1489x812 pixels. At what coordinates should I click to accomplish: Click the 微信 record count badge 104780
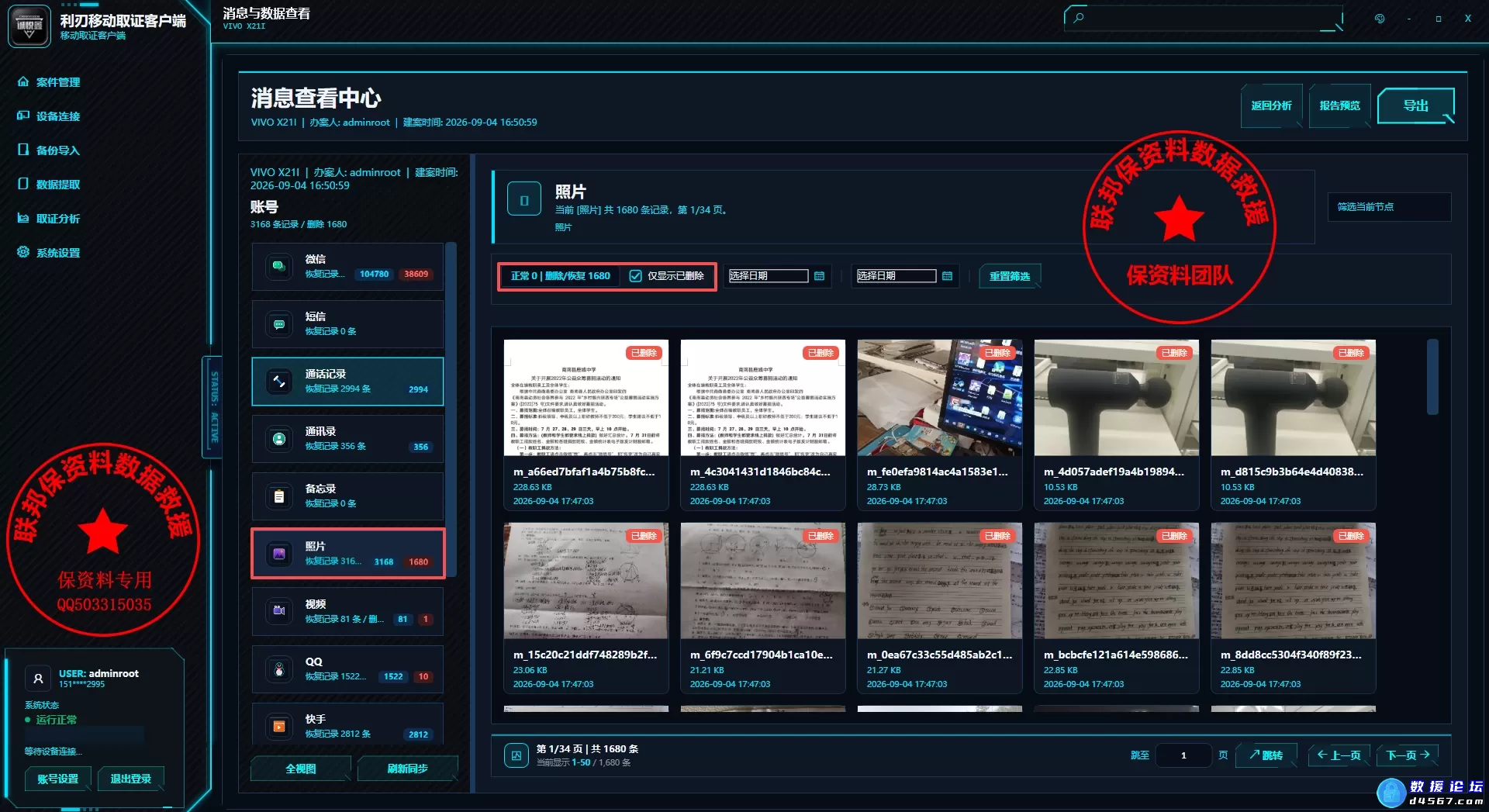[x=374, y=274]
